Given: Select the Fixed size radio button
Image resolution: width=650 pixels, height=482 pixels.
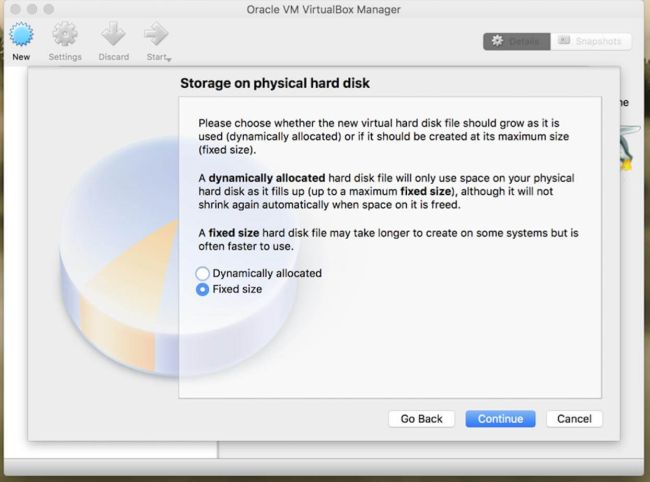Looking at the screenshot, I should click(x=203, y=289).
